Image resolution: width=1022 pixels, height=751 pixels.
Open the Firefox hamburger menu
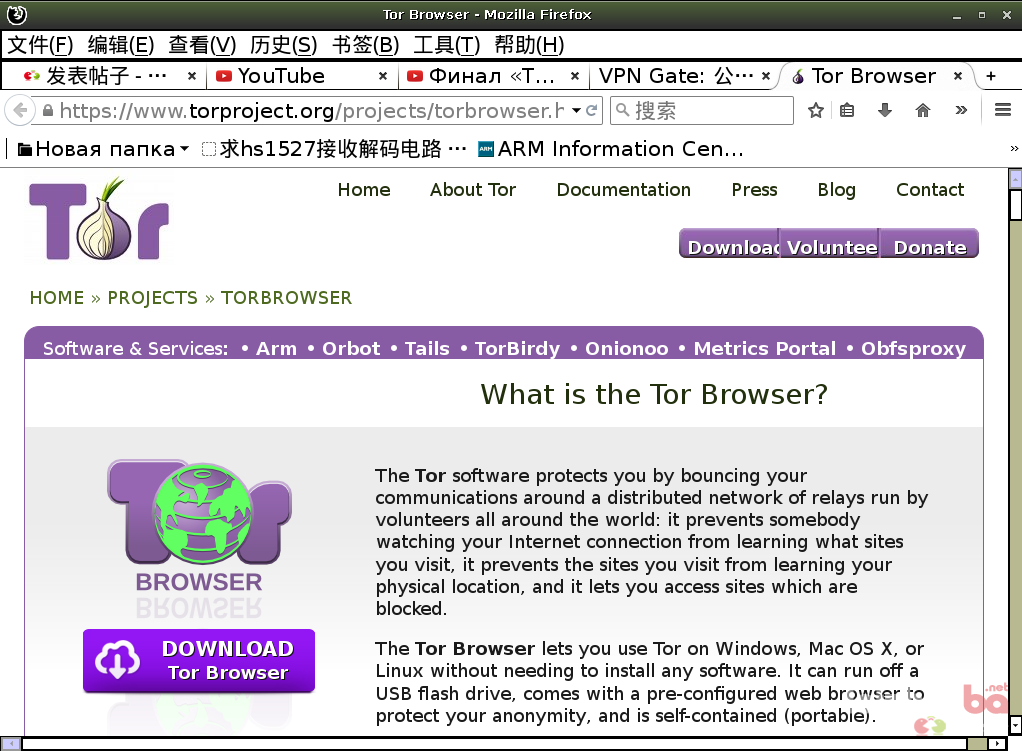click(1002, 110)
